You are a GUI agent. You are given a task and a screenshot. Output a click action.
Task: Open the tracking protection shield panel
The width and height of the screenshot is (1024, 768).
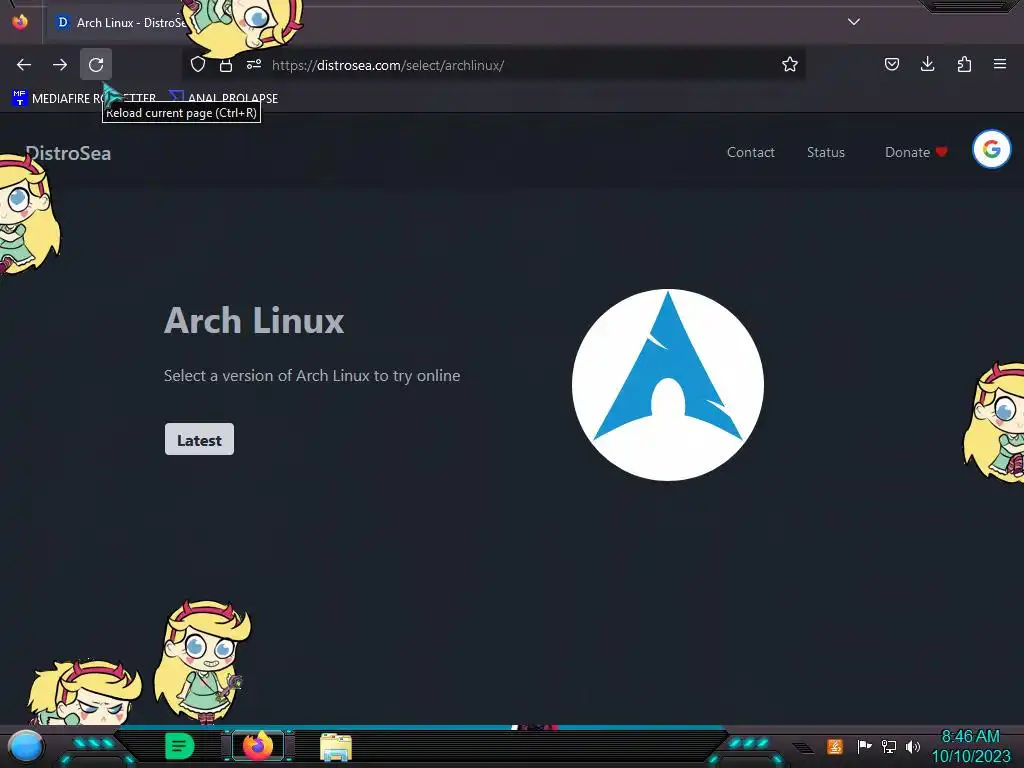[x=198, y=65]
